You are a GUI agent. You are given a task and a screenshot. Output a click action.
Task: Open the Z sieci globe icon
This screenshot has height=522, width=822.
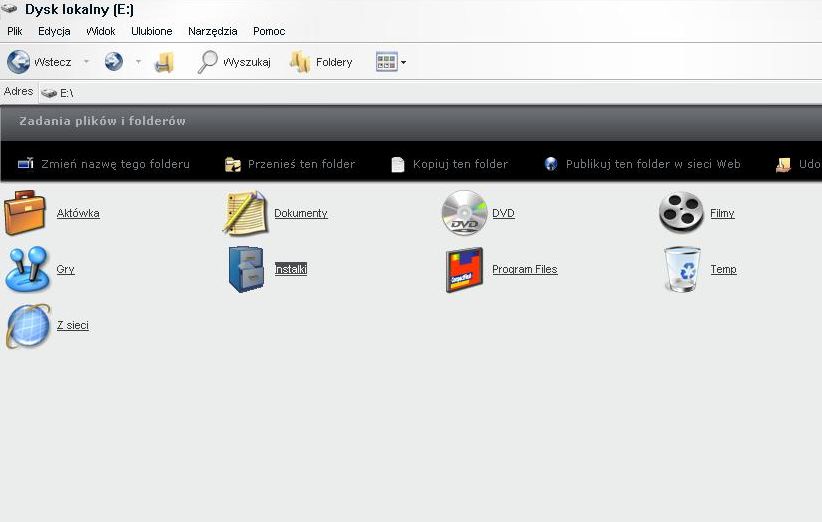coord(28,325)
